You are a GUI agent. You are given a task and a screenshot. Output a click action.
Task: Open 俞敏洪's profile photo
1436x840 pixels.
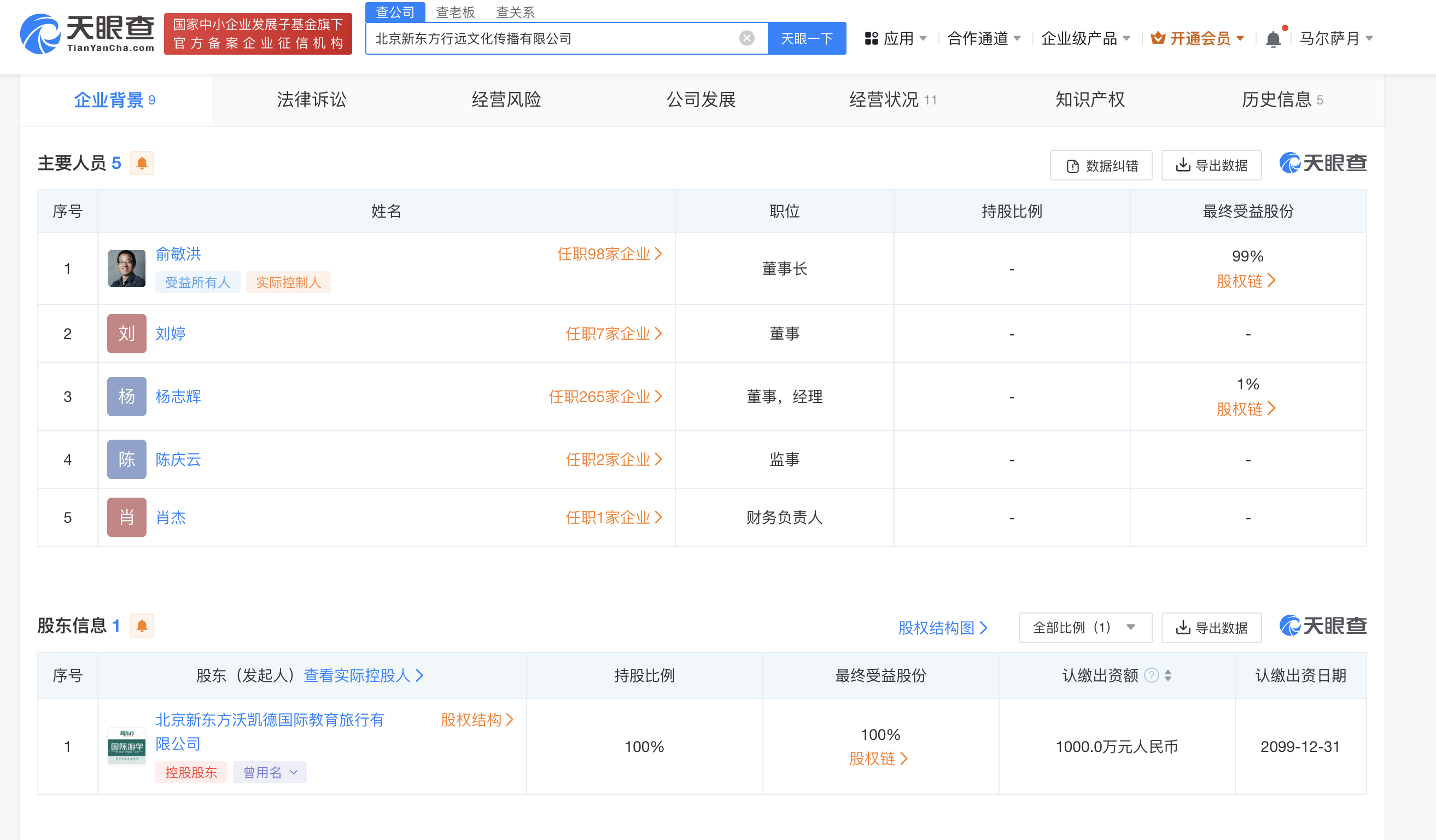pyautogui.click(x=126, y=269)
